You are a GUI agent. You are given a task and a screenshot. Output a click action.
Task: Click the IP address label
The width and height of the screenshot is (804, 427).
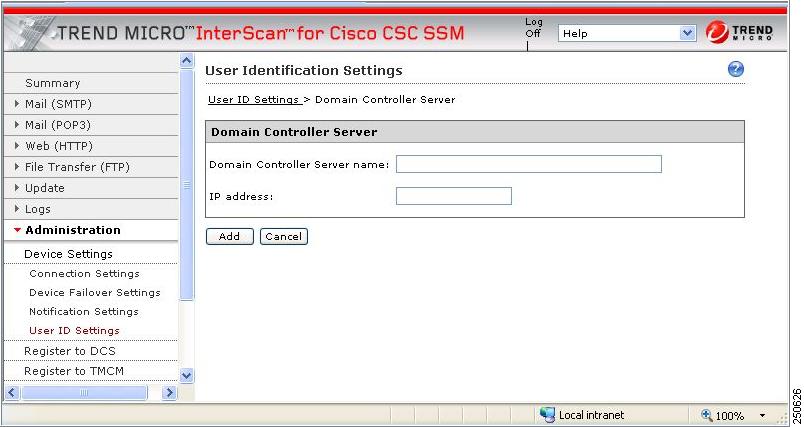point(241,196)
